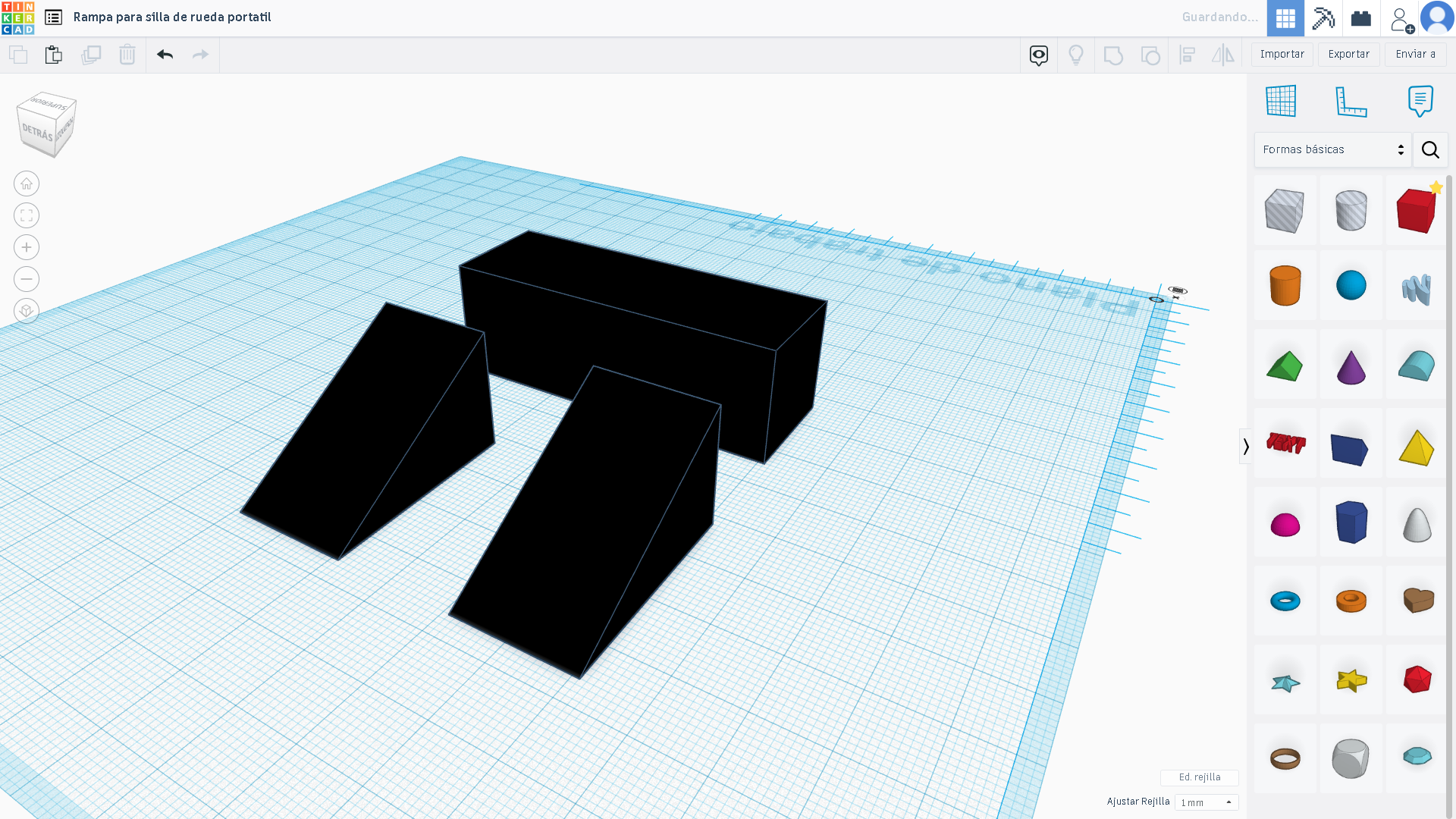Click the Delete trash icon
The height and width of the screenshot is (819, 1456).
[x=127, y=55]
